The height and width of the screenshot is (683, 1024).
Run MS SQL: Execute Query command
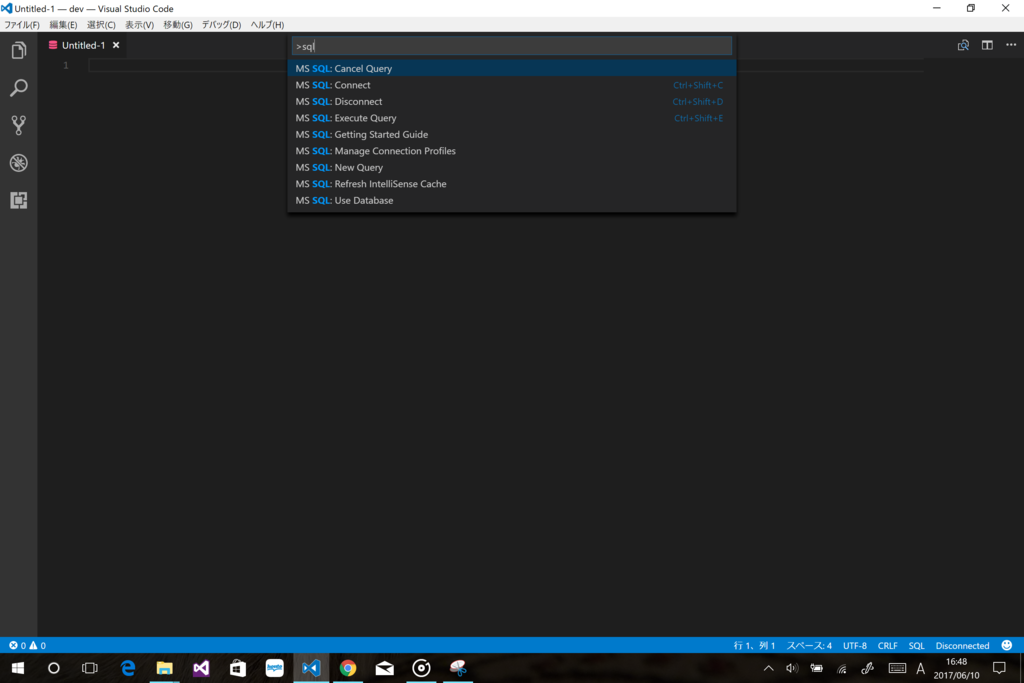point(511,118)
